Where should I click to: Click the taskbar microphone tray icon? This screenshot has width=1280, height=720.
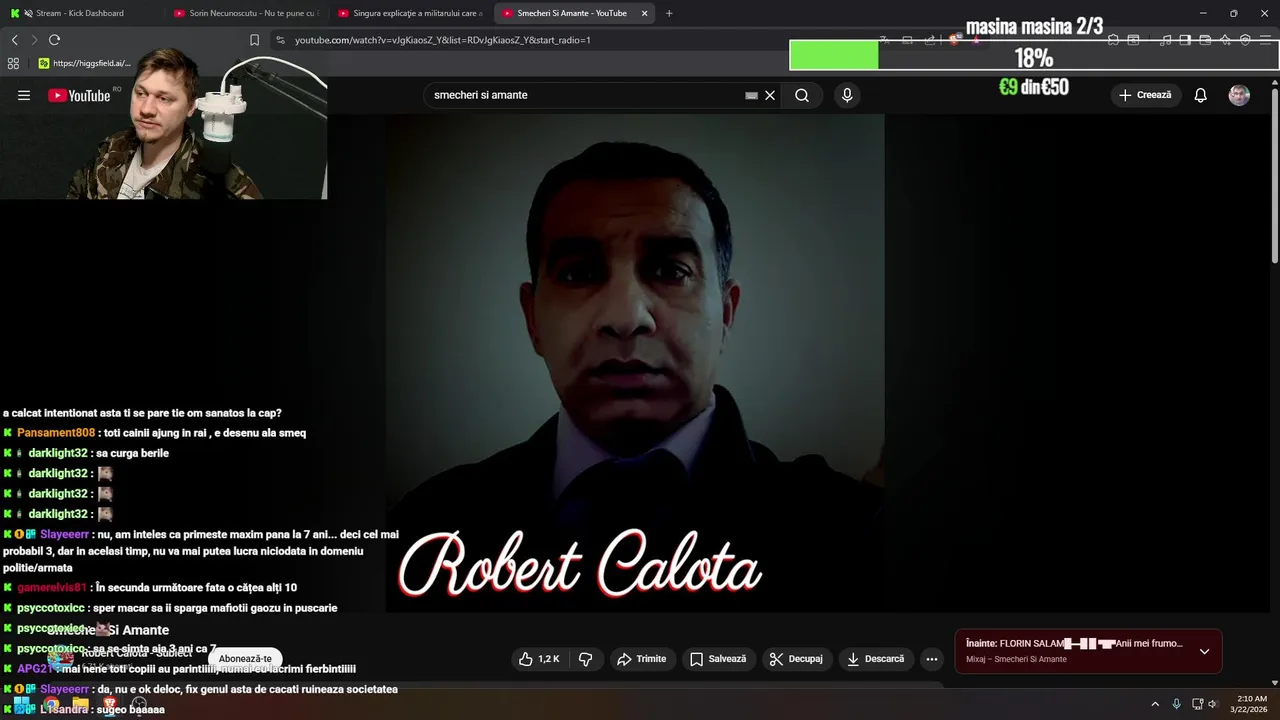1176,704
